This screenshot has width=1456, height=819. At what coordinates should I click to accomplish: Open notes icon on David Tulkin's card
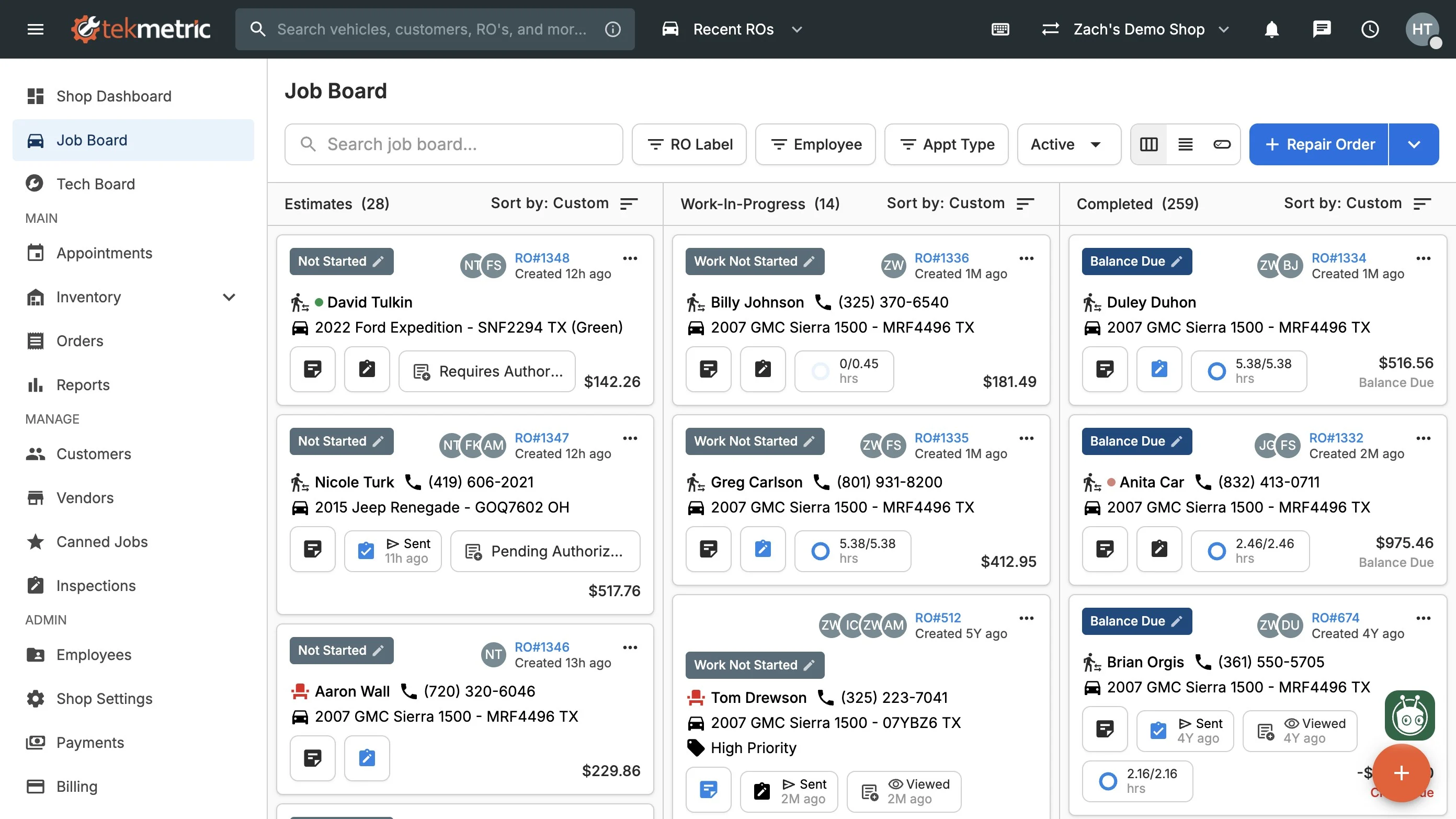[x=313, y=370]
